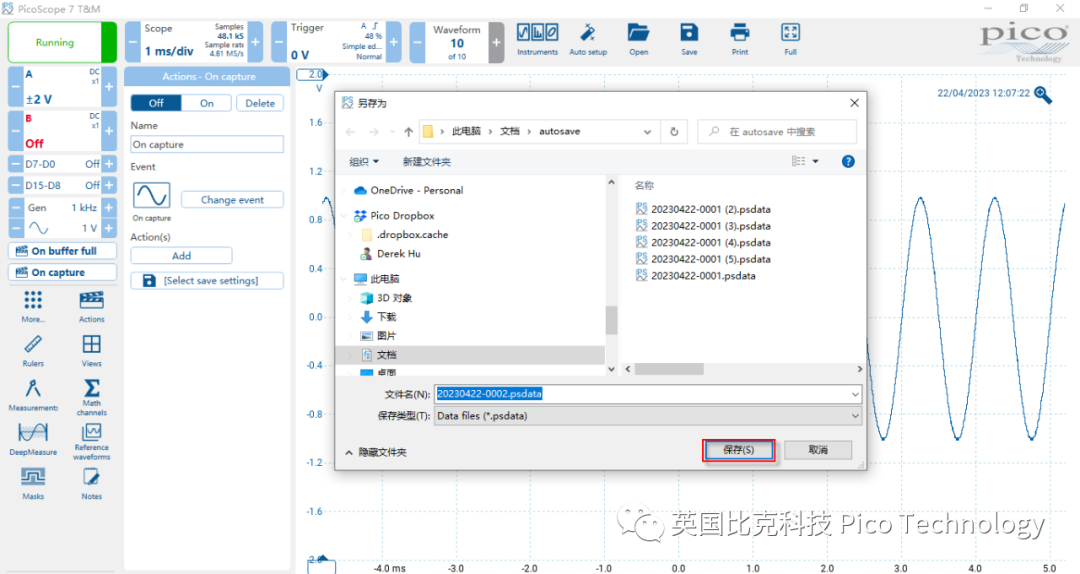
Task: Go up one folder level in the dialog
Action: tap(408, 132)
